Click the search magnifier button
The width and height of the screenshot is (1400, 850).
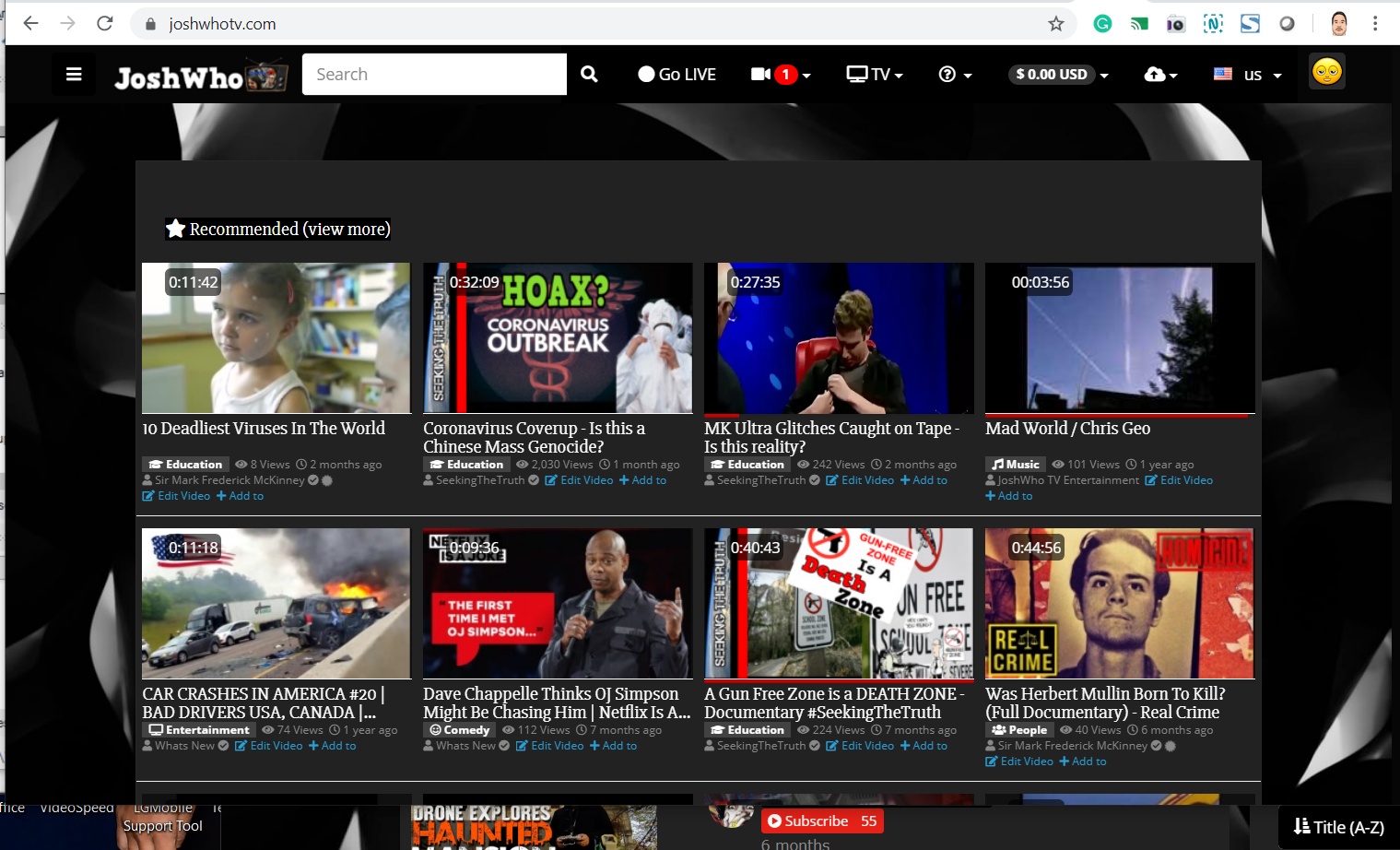(589, 74)
